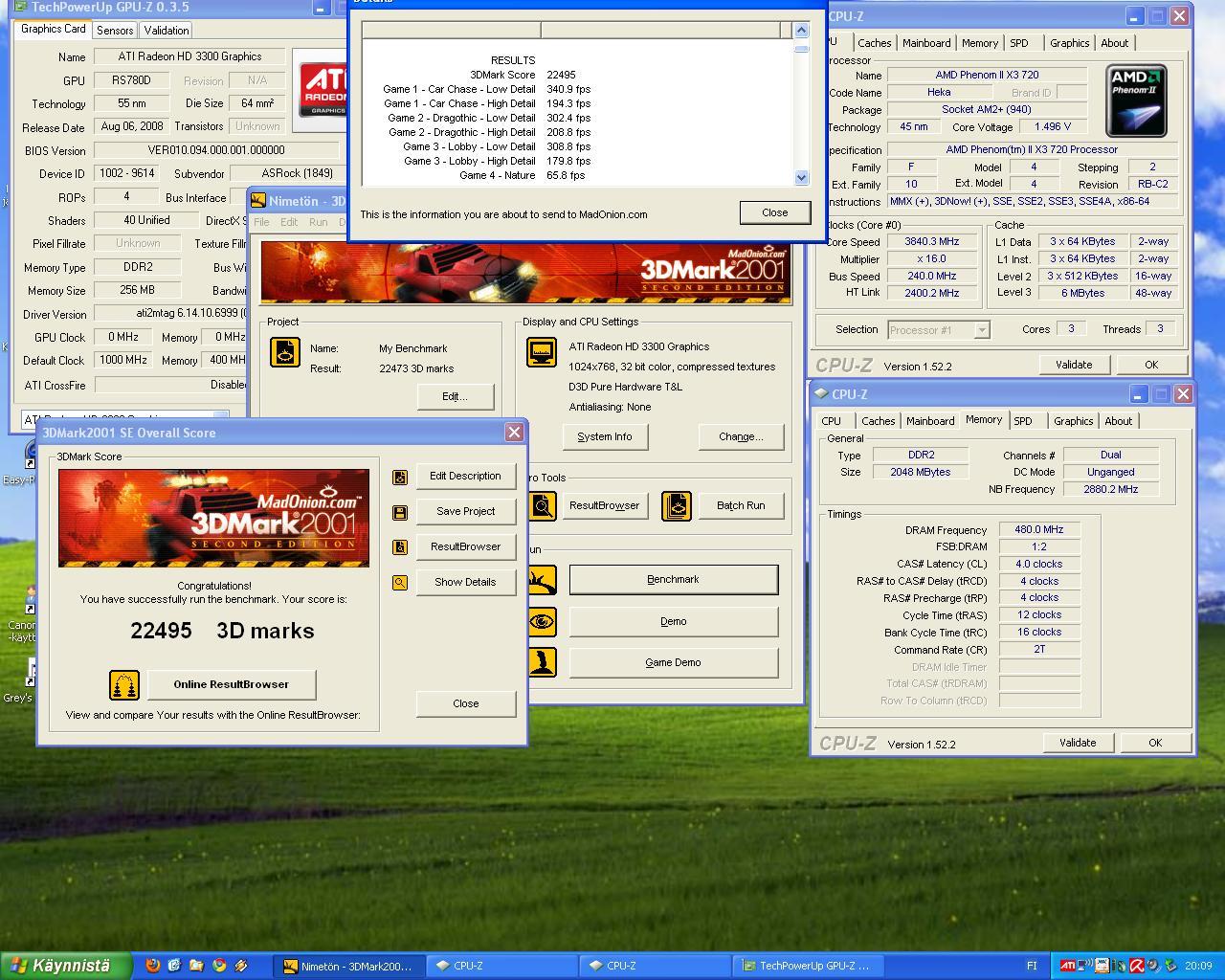Click the FI language indicator
This screenshot has height=980, width=1225.
click(x=1032, y=966)
